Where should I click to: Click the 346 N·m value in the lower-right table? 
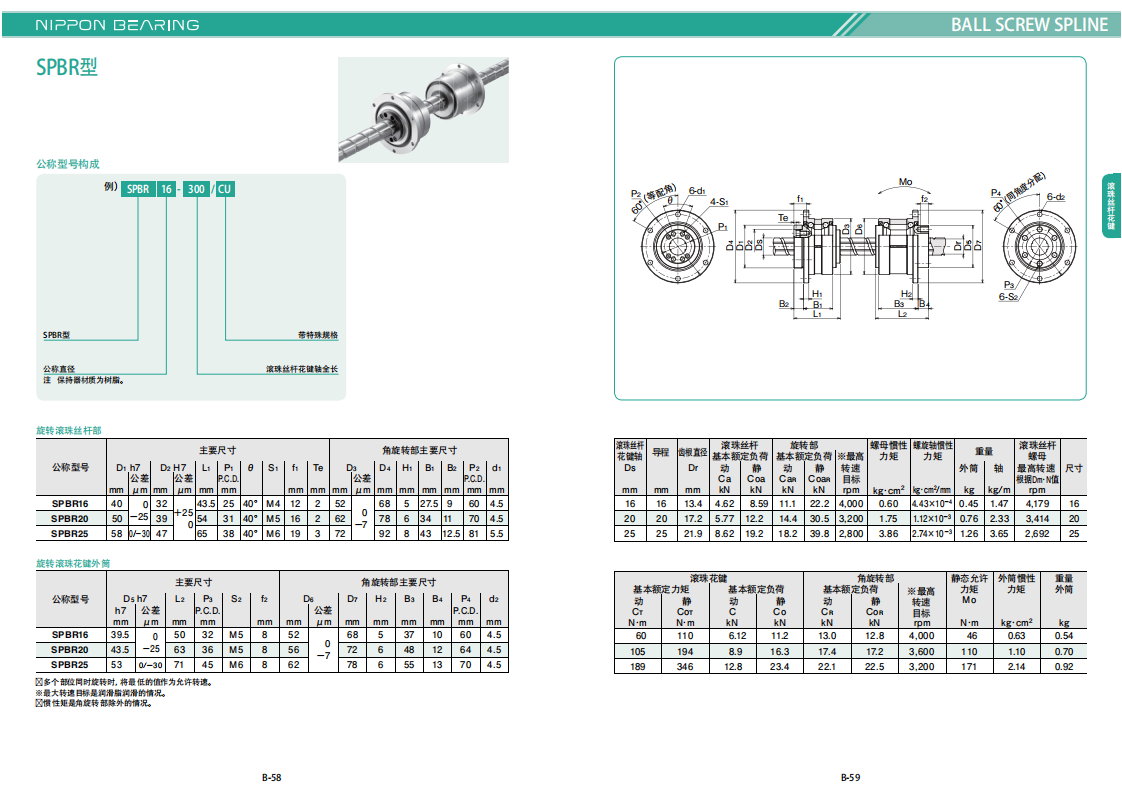pyautogui.click(x=685, y=666)
